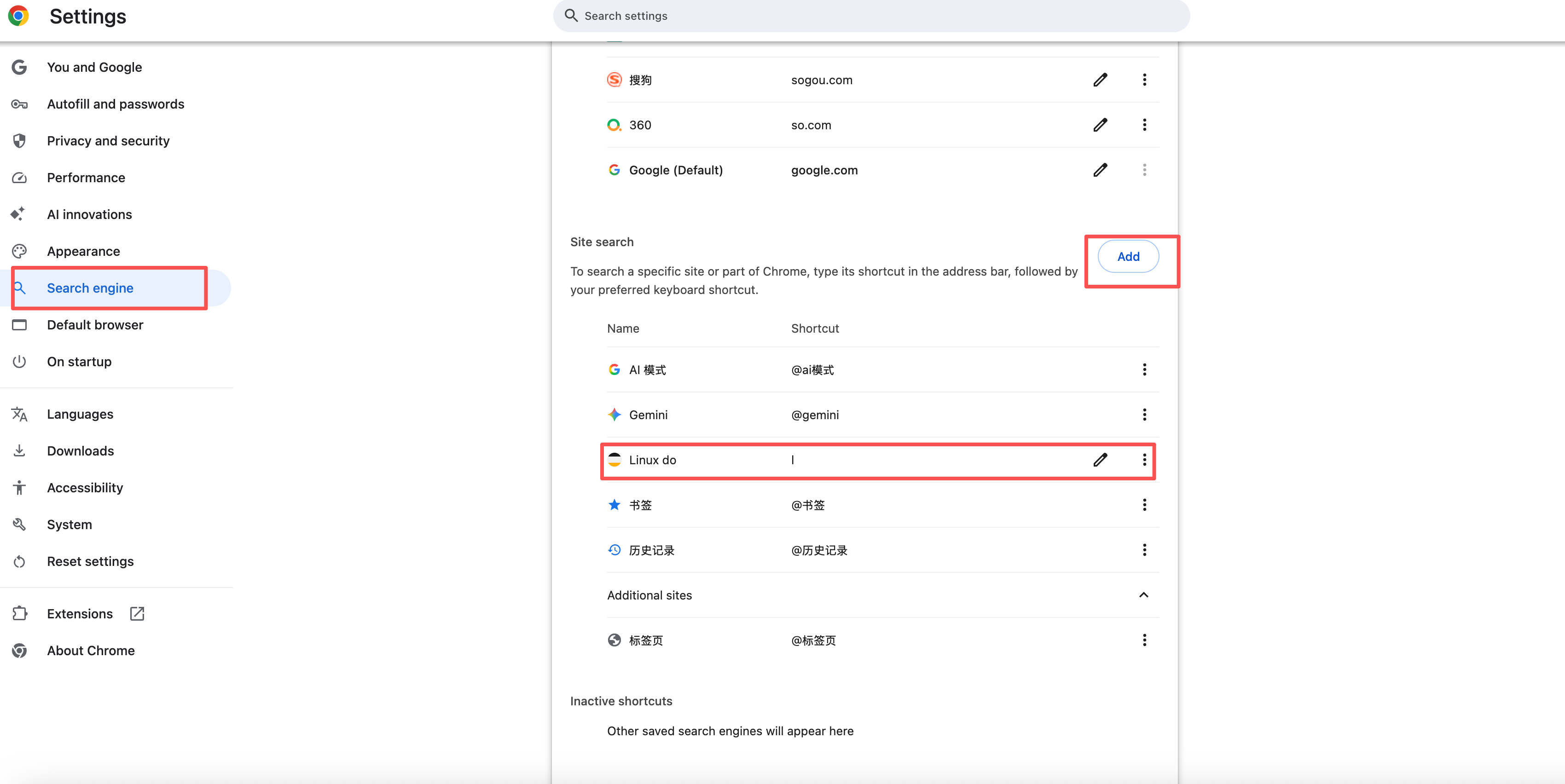Open more actions for Gemini shortcut
This screenshot has width=1565, height=784.
click(x=1145, y=415)
